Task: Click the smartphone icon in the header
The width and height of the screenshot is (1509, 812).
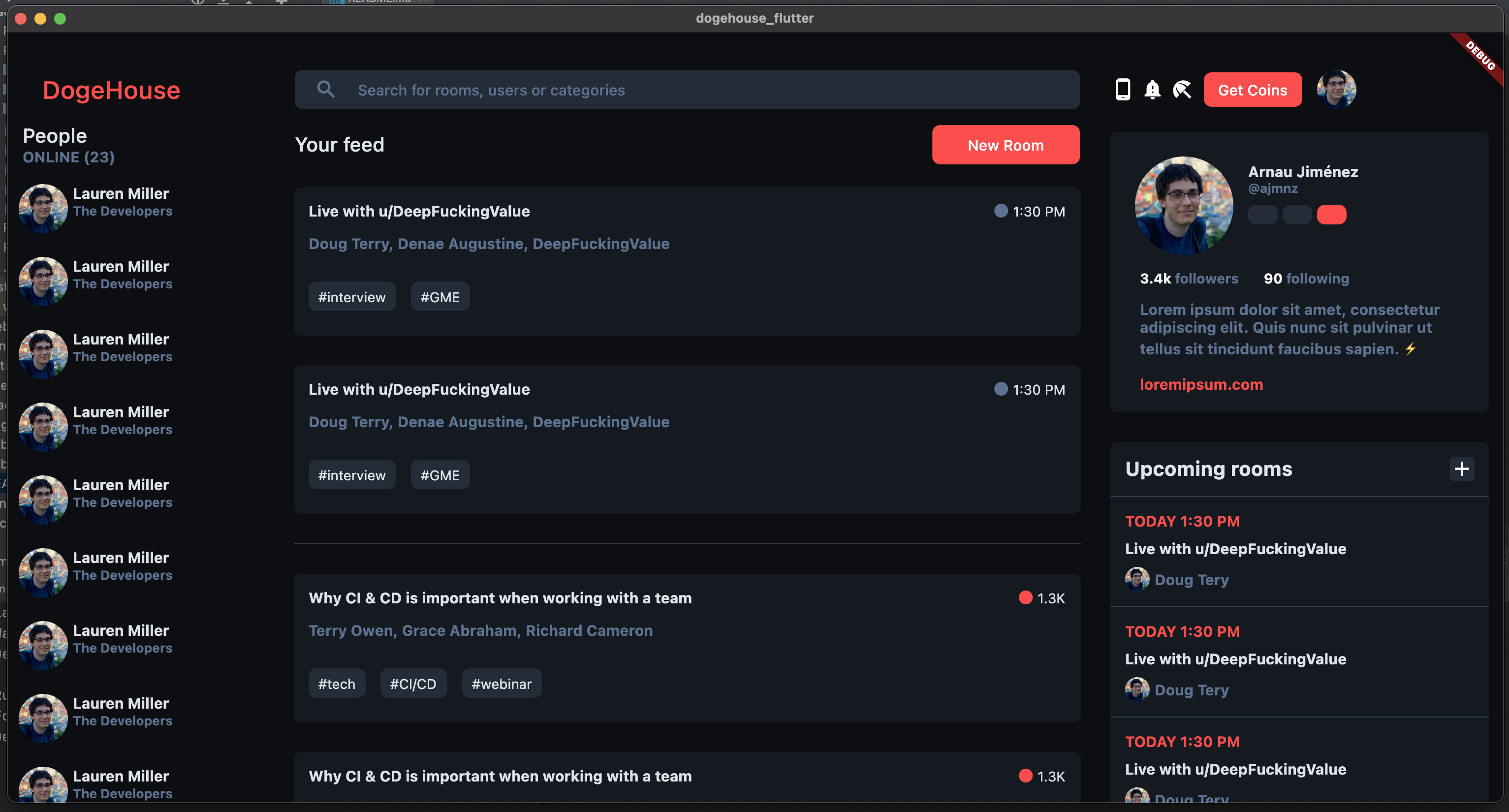Action: tap(1122, 90)
